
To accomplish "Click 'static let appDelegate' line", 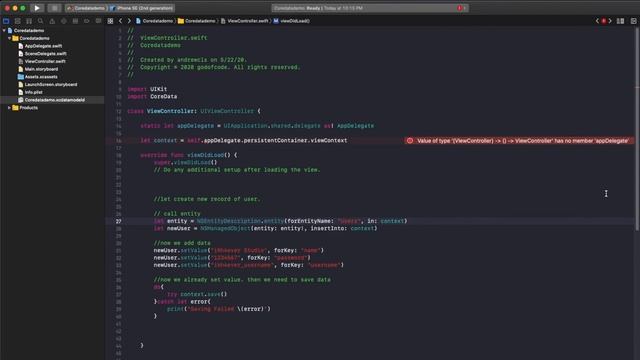I will (x=257, y=126).
